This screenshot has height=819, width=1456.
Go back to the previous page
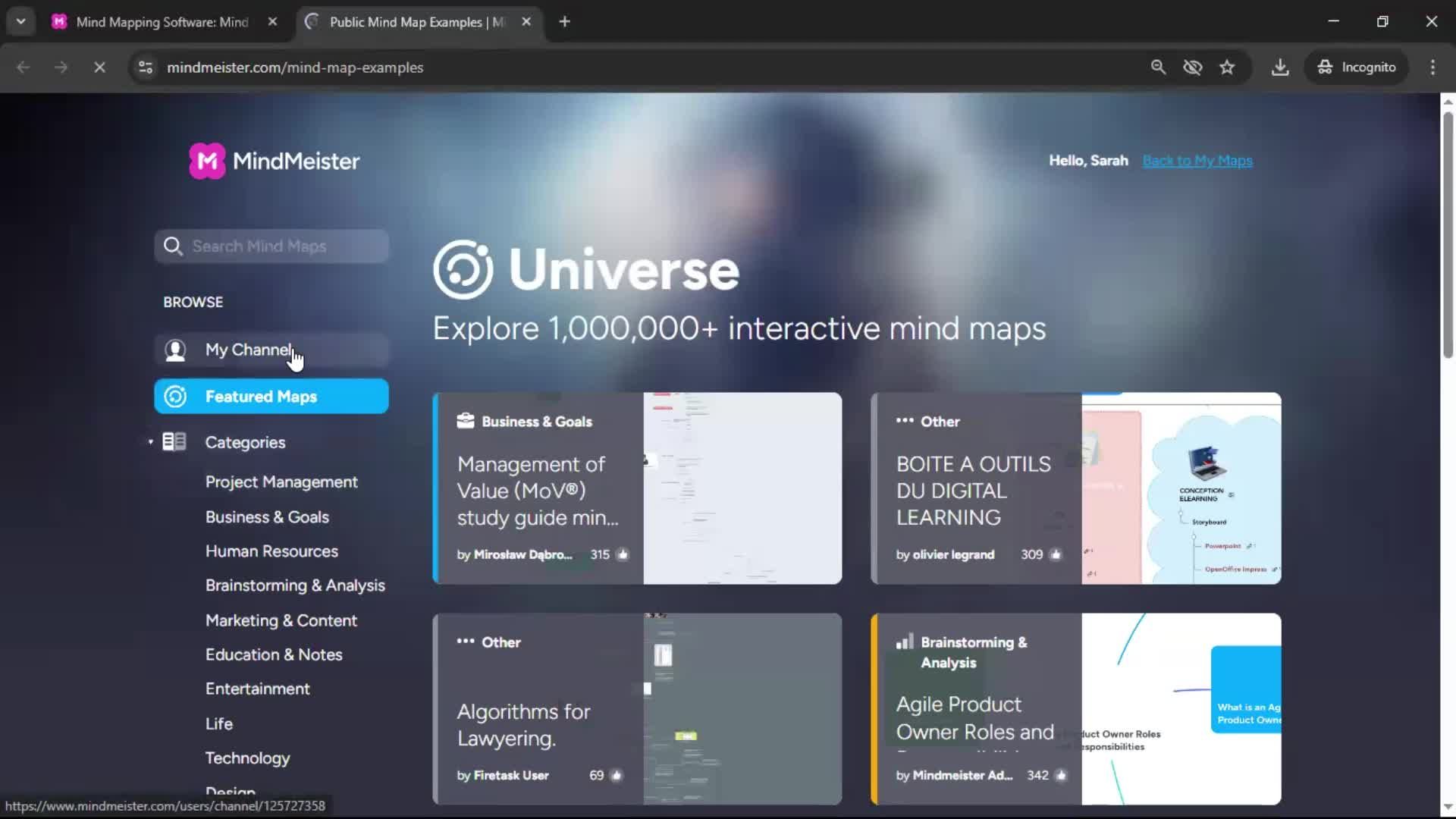[24, 67]
